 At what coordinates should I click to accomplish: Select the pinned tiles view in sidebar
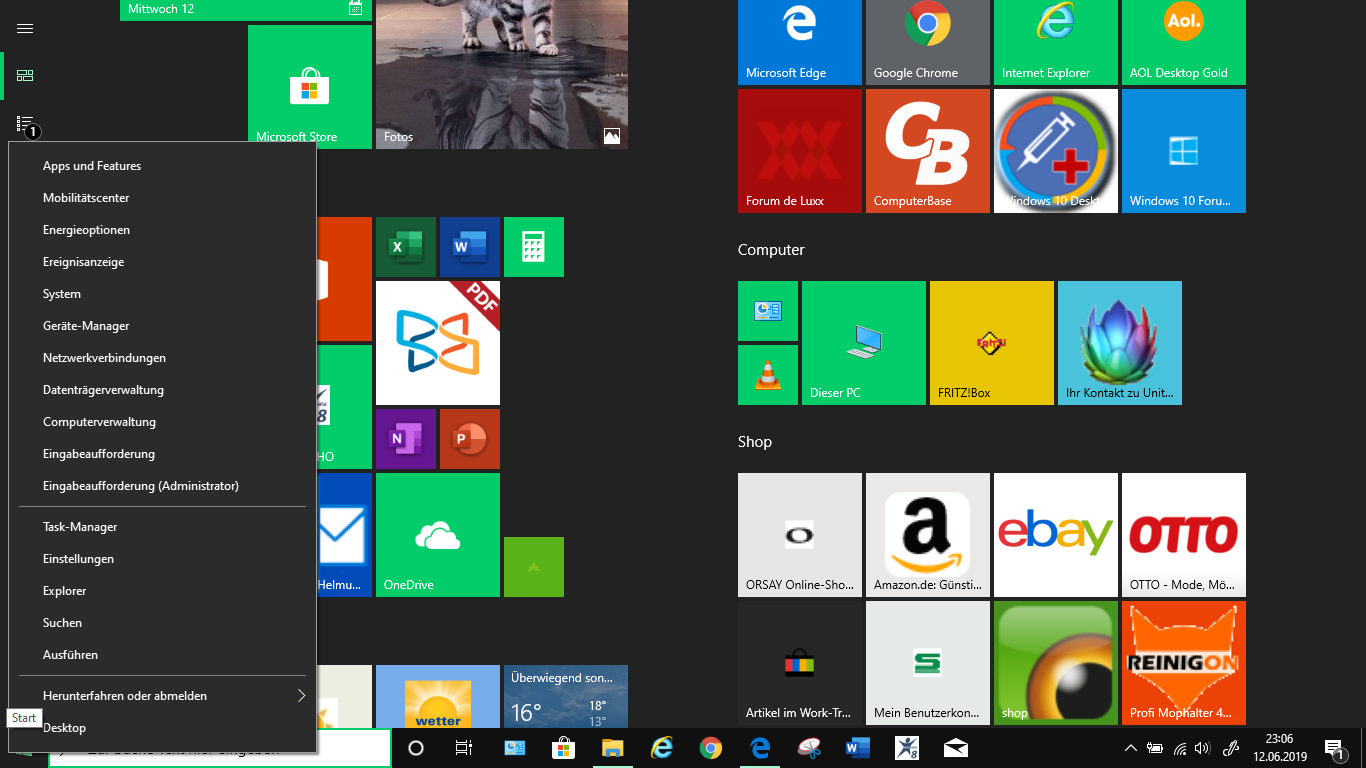click(25, 75)
